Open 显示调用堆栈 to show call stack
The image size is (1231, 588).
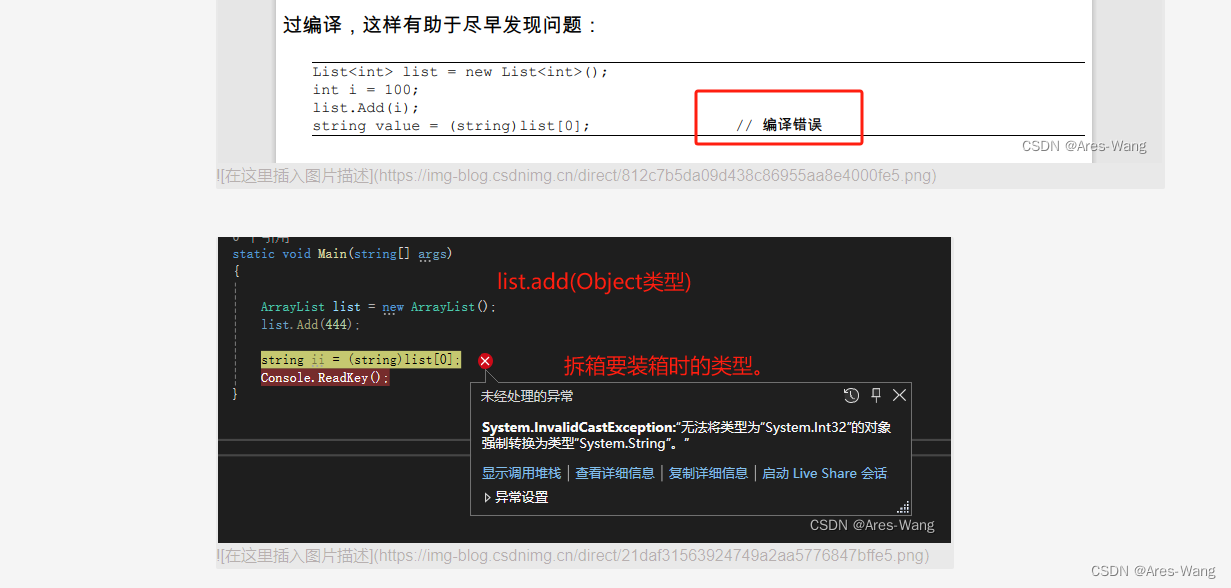pos(521,473)
